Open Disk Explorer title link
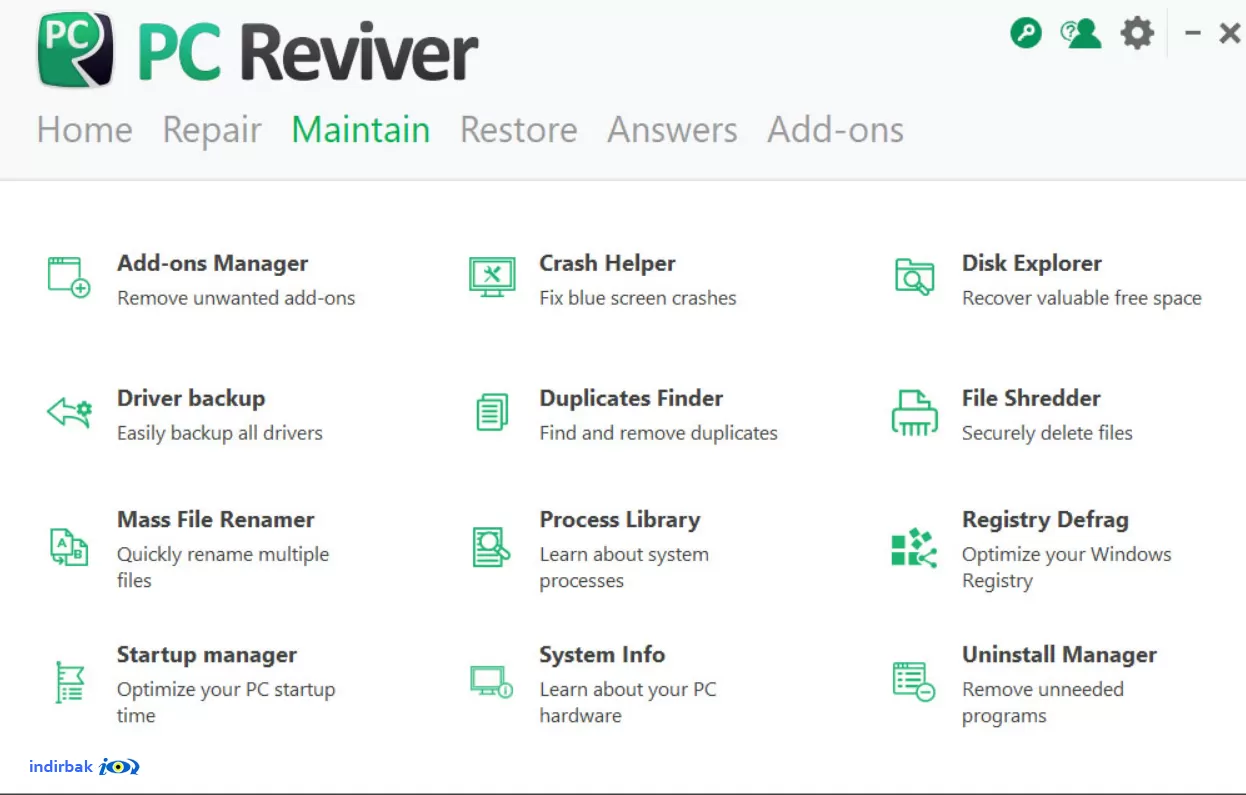Viewport: 1246px width, 795px height. tap(1032, 264)
